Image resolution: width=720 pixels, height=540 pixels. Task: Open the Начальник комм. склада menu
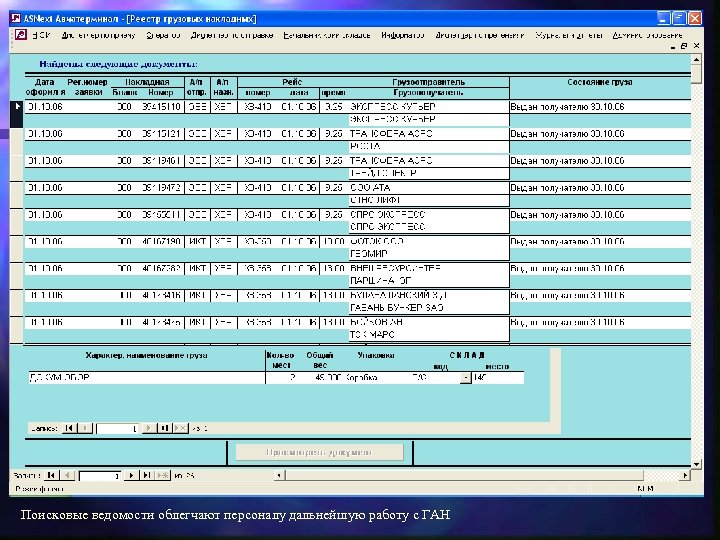[x=326, y=35]
